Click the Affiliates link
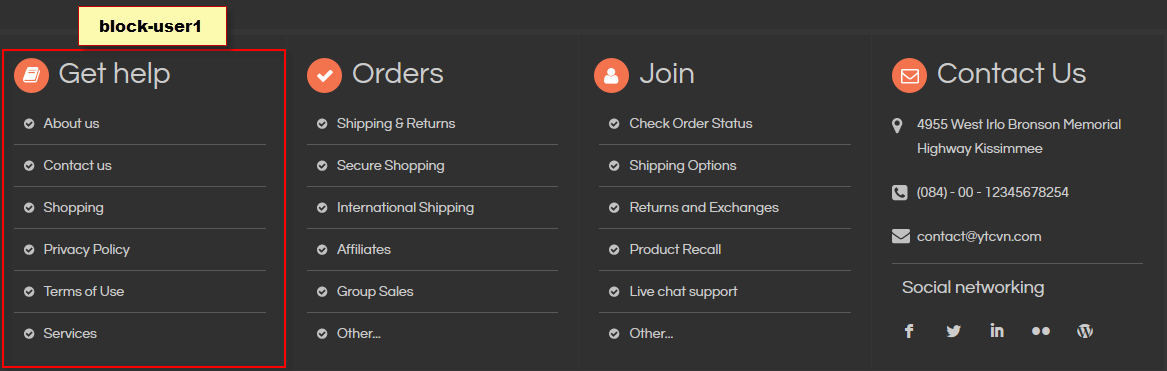The image size is (1167, 371). coord(363,250)
